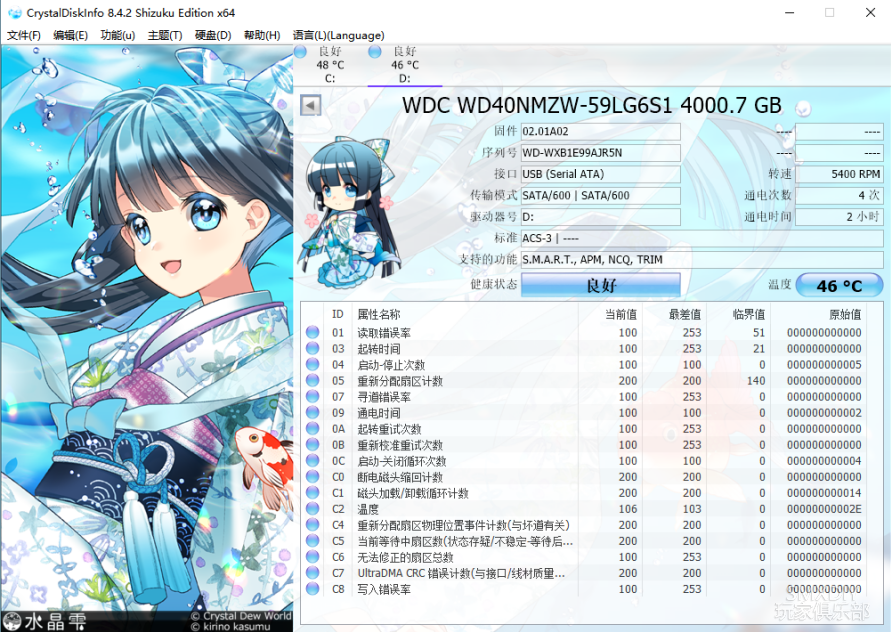Switch to the C: drive tab at 48 °C
Screen dimensions: 891x632
[330, 65]
